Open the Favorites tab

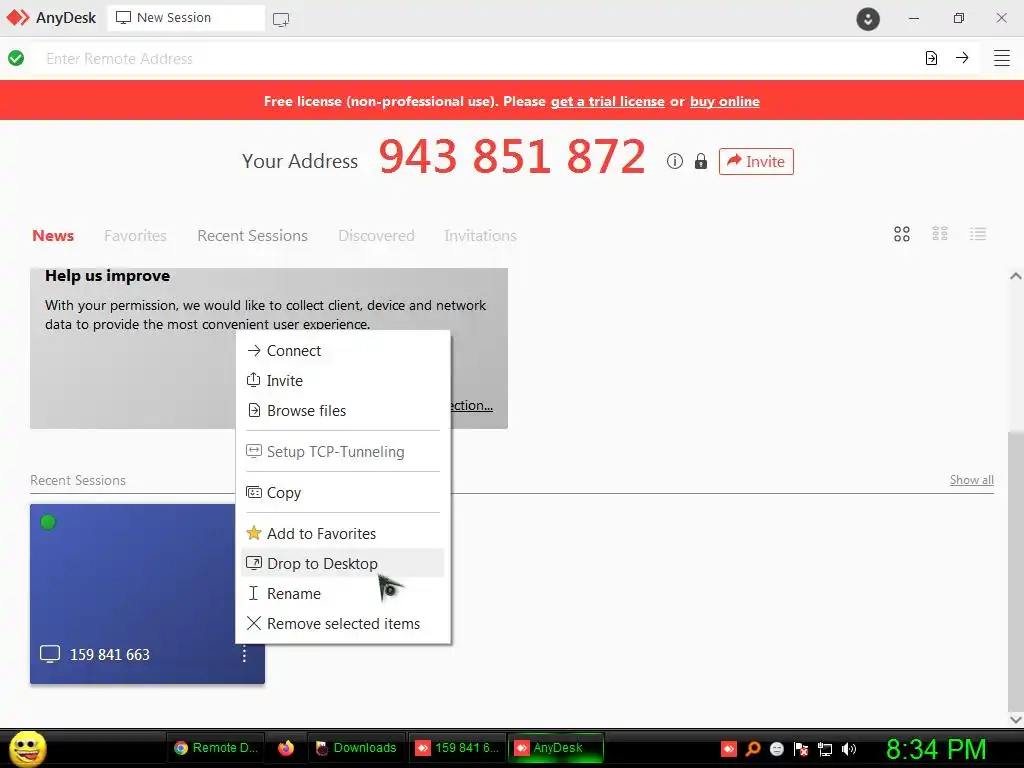click(x=135, y=235)
